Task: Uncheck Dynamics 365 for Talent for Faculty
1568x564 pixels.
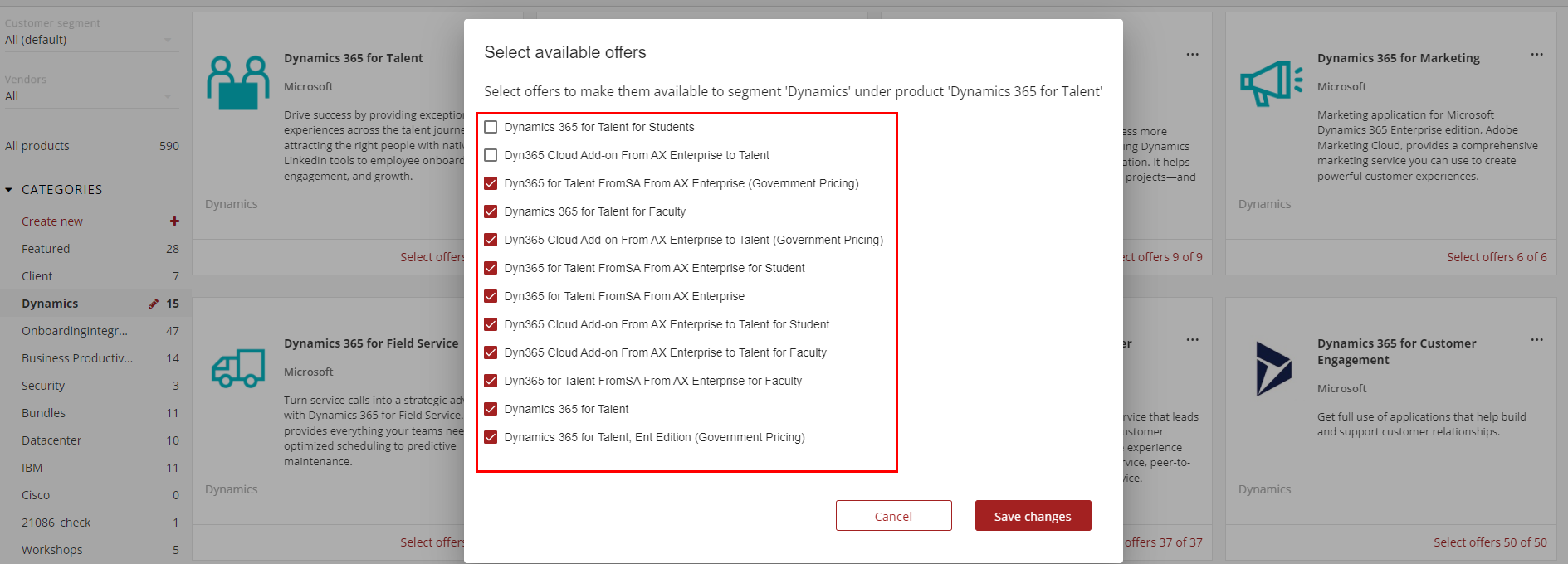Action: 491,211
